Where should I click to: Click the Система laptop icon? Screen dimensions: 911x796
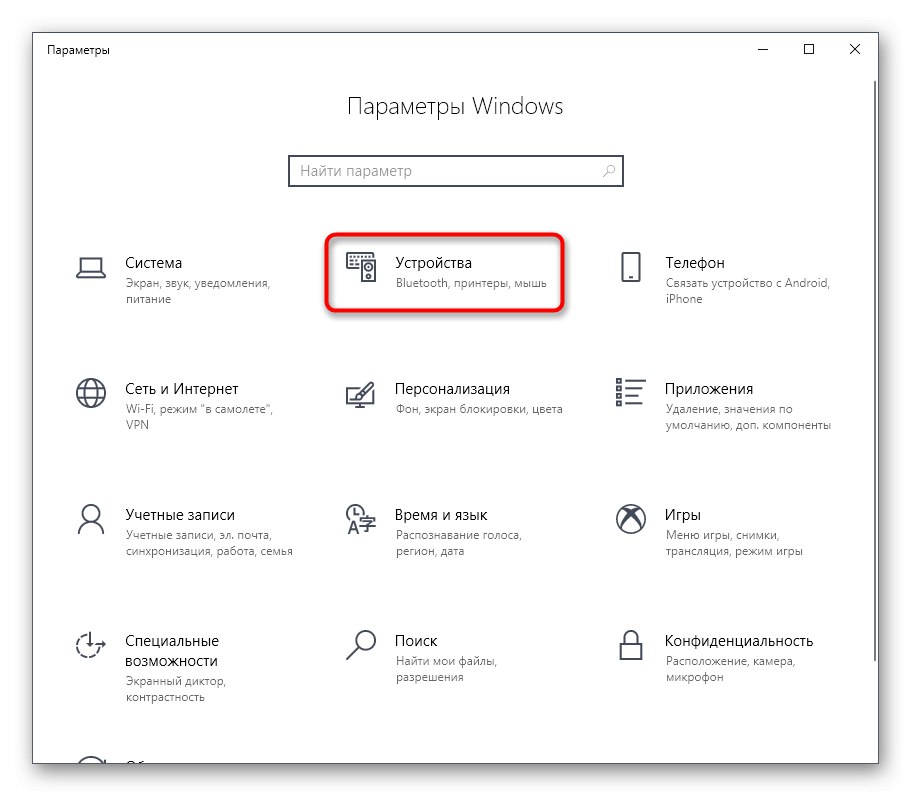coord(91,268)
